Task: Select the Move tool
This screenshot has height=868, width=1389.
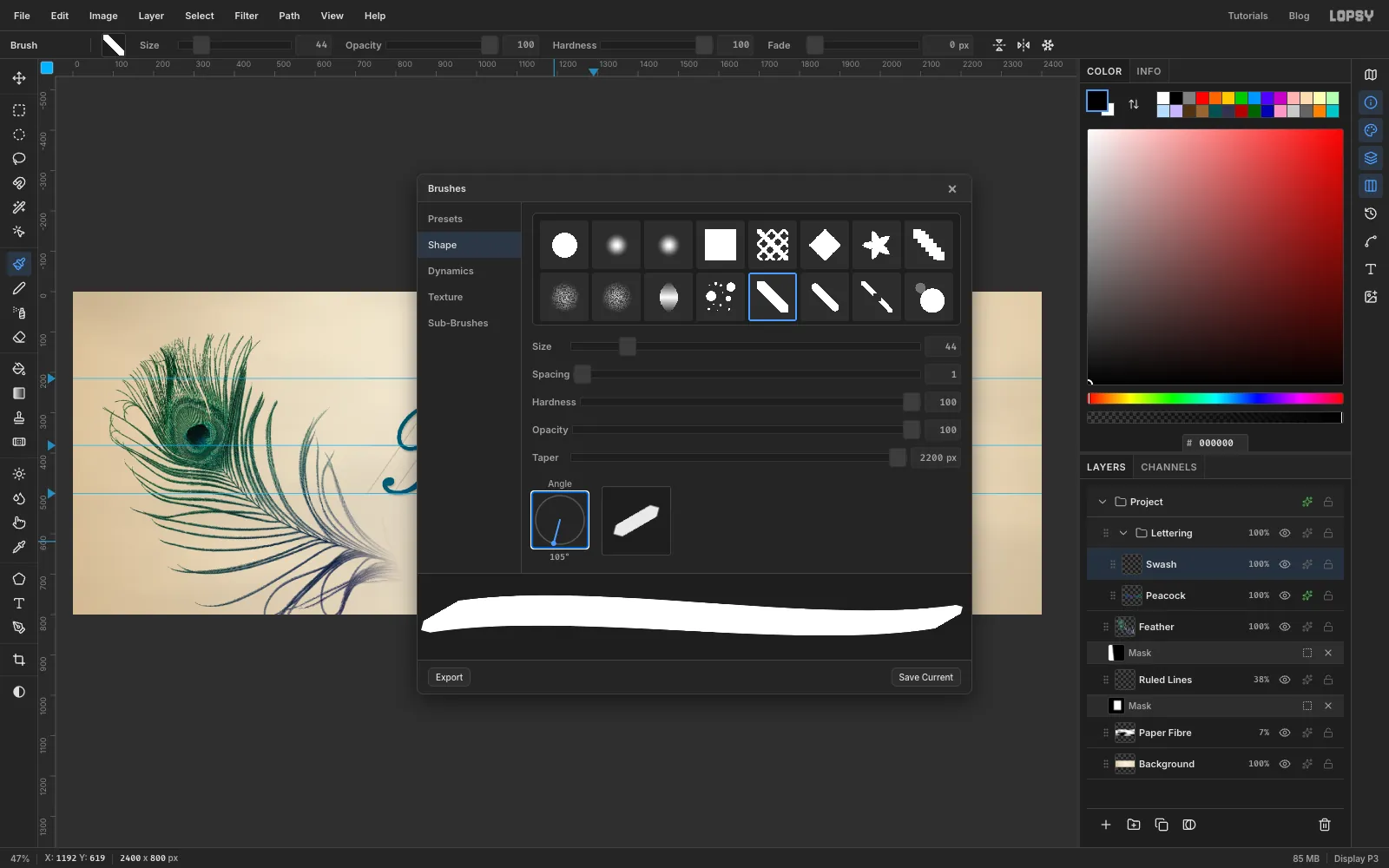Action: pyautogui.click(x=19, y=78)
